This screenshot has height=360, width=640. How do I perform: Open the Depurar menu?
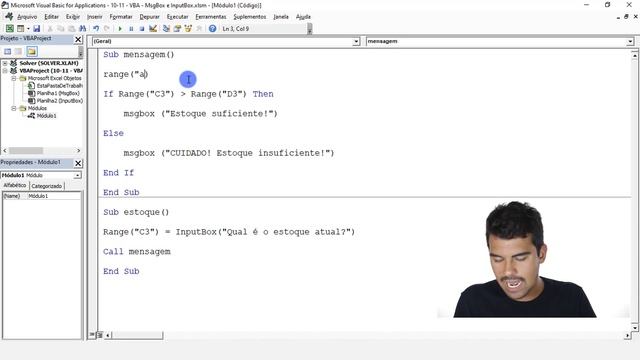pyautogui.click(x=149, y=17)
